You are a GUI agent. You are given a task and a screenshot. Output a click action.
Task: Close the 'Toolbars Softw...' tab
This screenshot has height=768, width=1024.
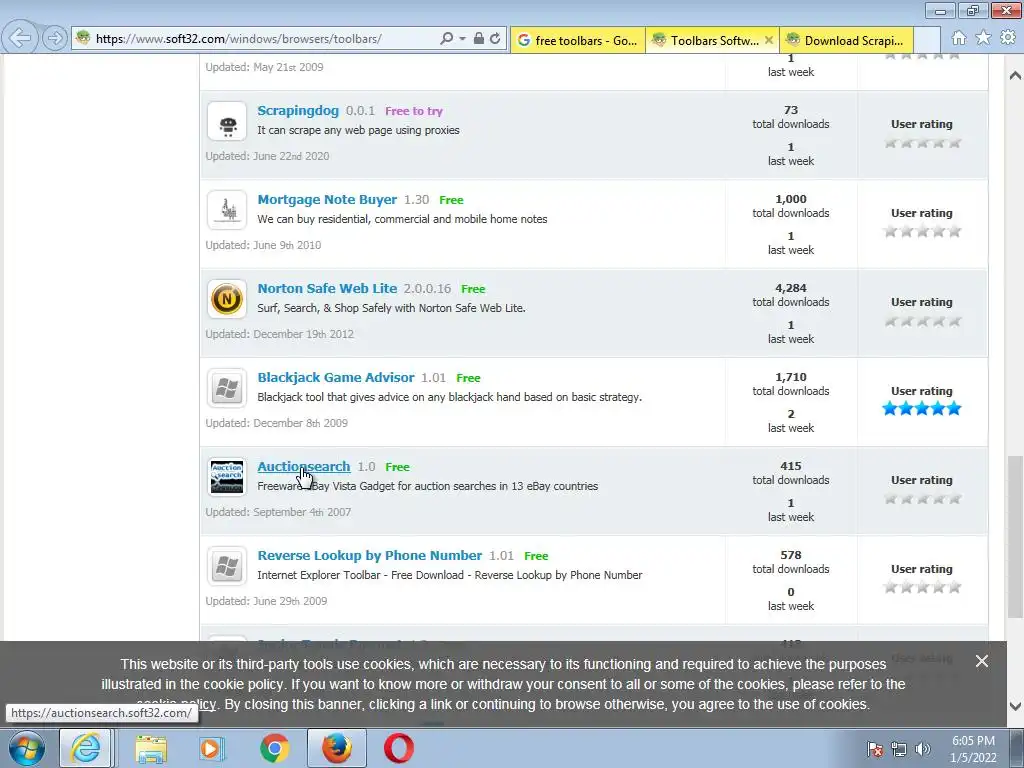(x=769, y=40)
